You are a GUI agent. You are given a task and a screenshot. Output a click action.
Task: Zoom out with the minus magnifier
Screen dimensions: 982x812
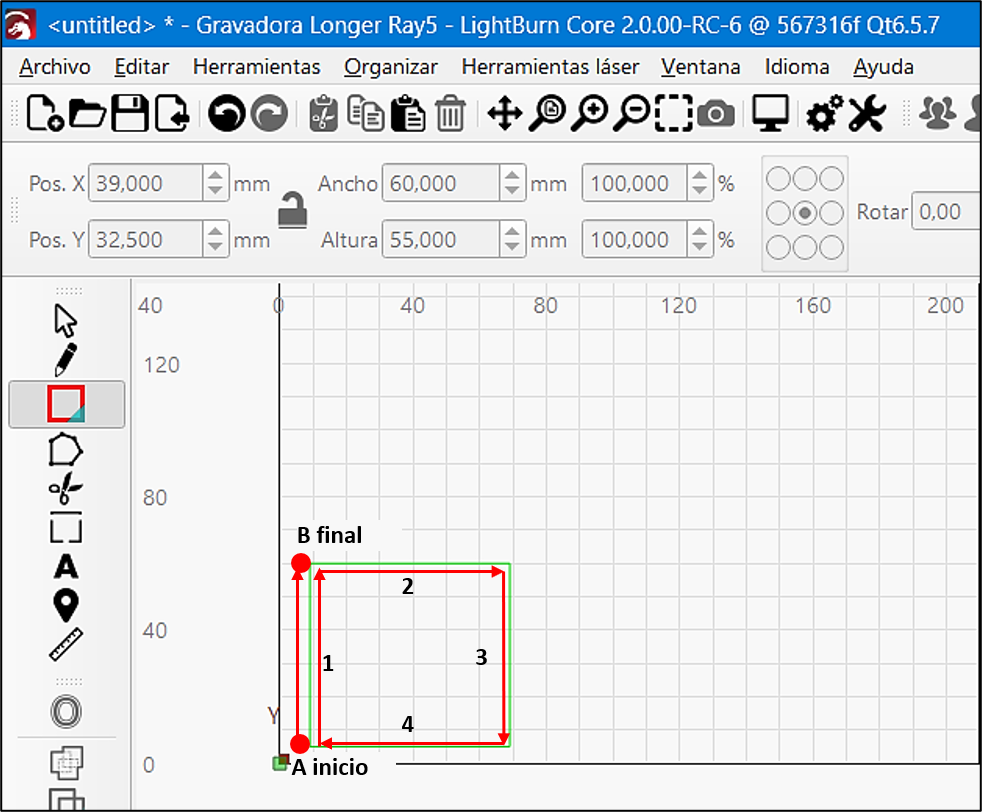click(x=632, y=113)
